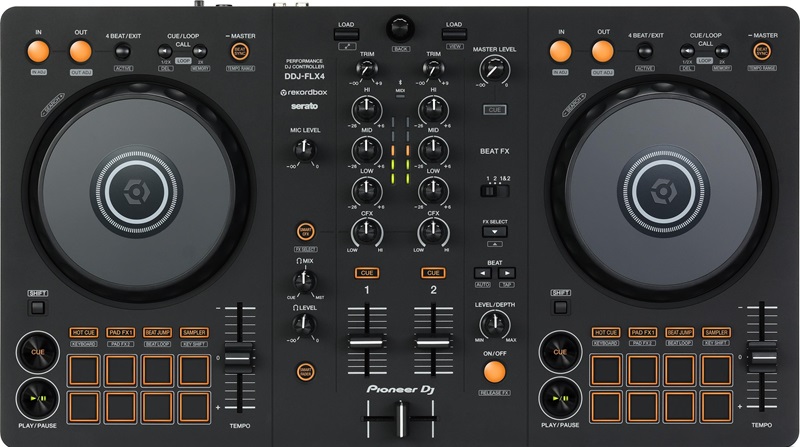
Task: Tap left deck loop halve (1/2X) button
Action: (x=165, y=51)
